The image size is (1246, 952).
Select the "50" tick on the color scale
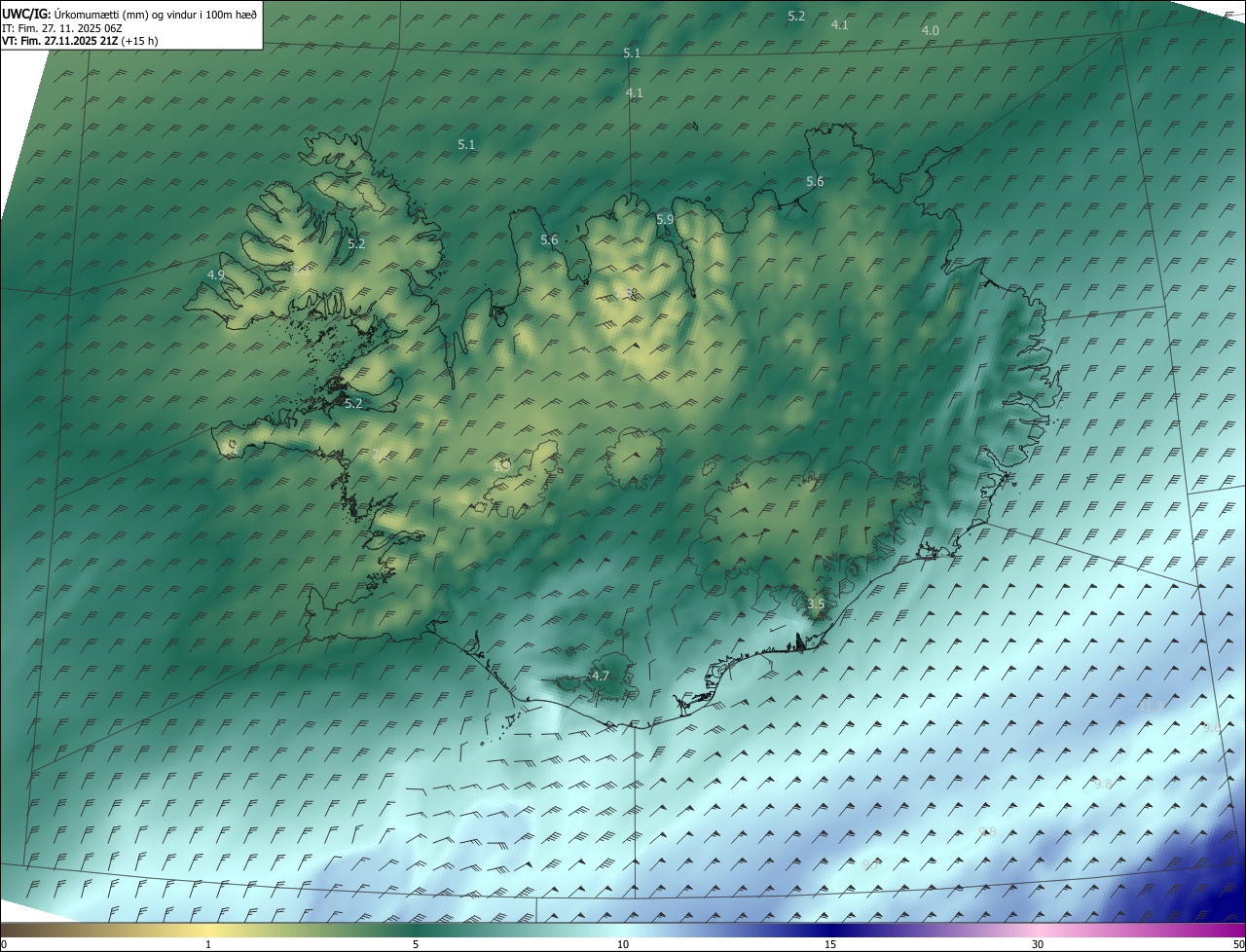pos(1238,944)
